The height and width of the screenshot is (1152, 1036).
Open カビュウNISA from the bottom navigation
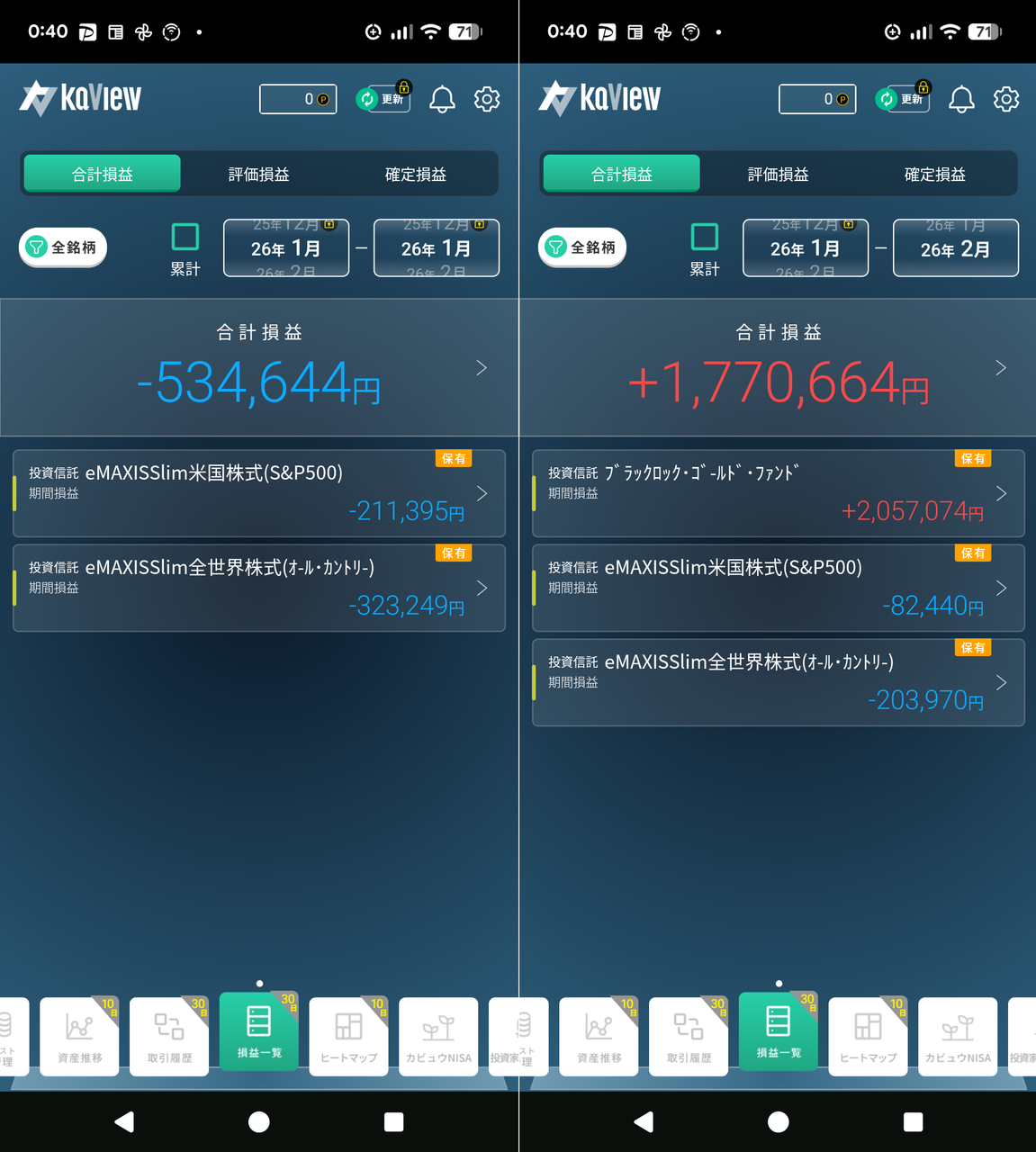tap(438, 1035)
